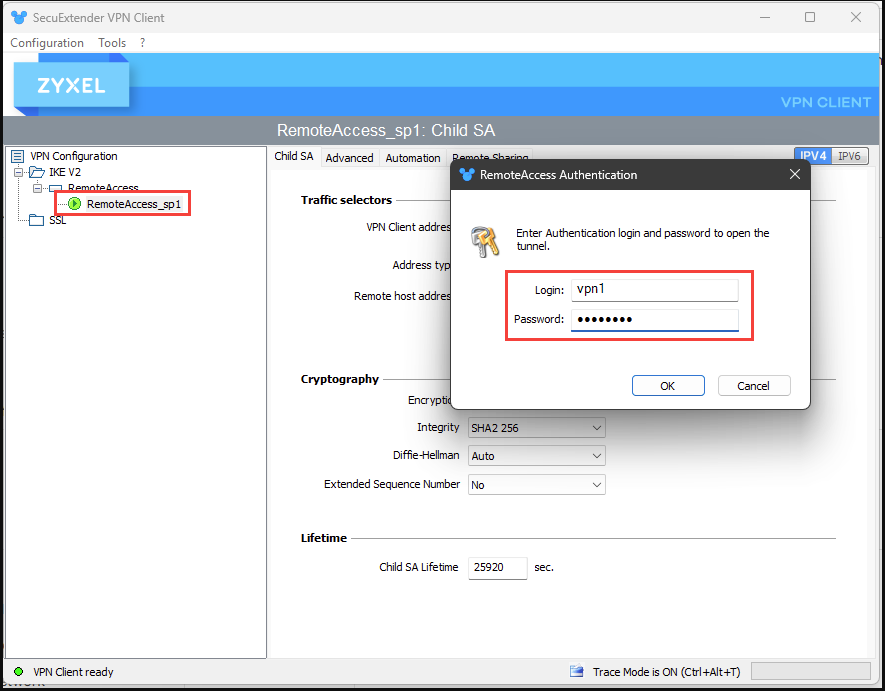
Task: Click the VPN Client ready status text
Action: [x=73, y=672]
